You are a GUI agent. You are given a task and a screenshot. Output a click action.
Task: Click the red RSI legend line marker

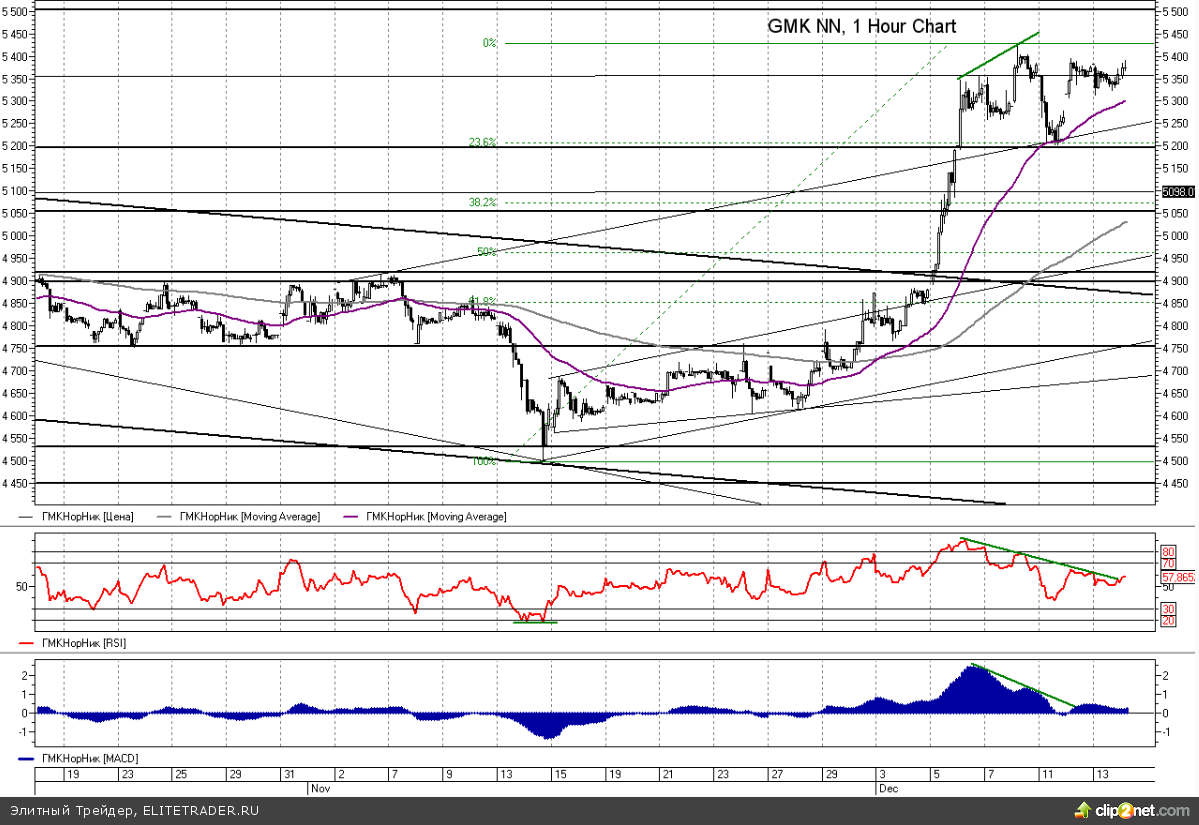[x=27, y=643]
